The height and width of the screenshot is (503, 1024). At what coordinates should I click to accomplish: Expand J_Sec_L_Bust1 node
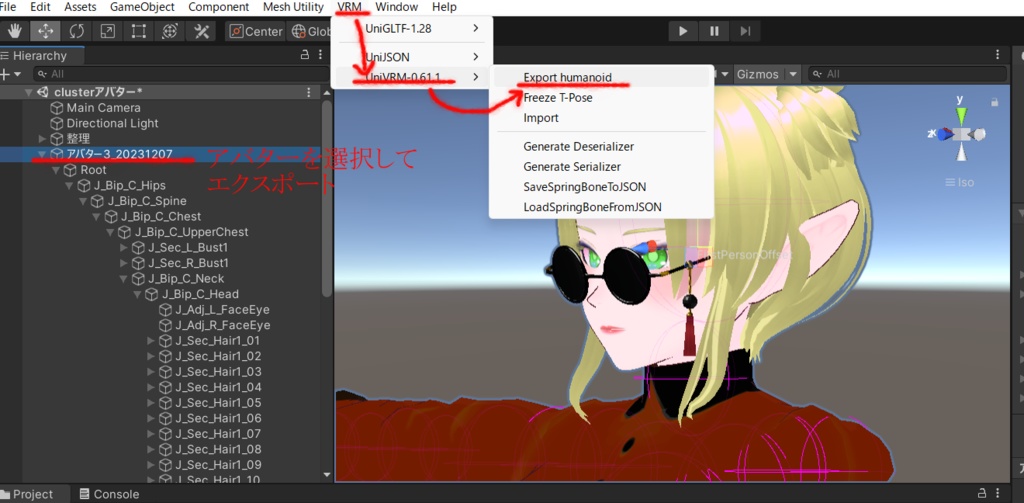click(124, 248)
